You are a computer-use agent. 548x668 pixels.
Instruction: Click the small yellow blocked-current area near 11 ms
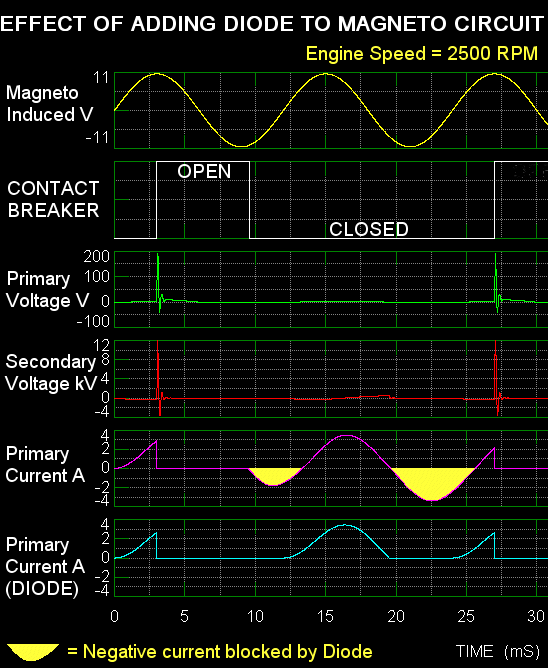274,476
